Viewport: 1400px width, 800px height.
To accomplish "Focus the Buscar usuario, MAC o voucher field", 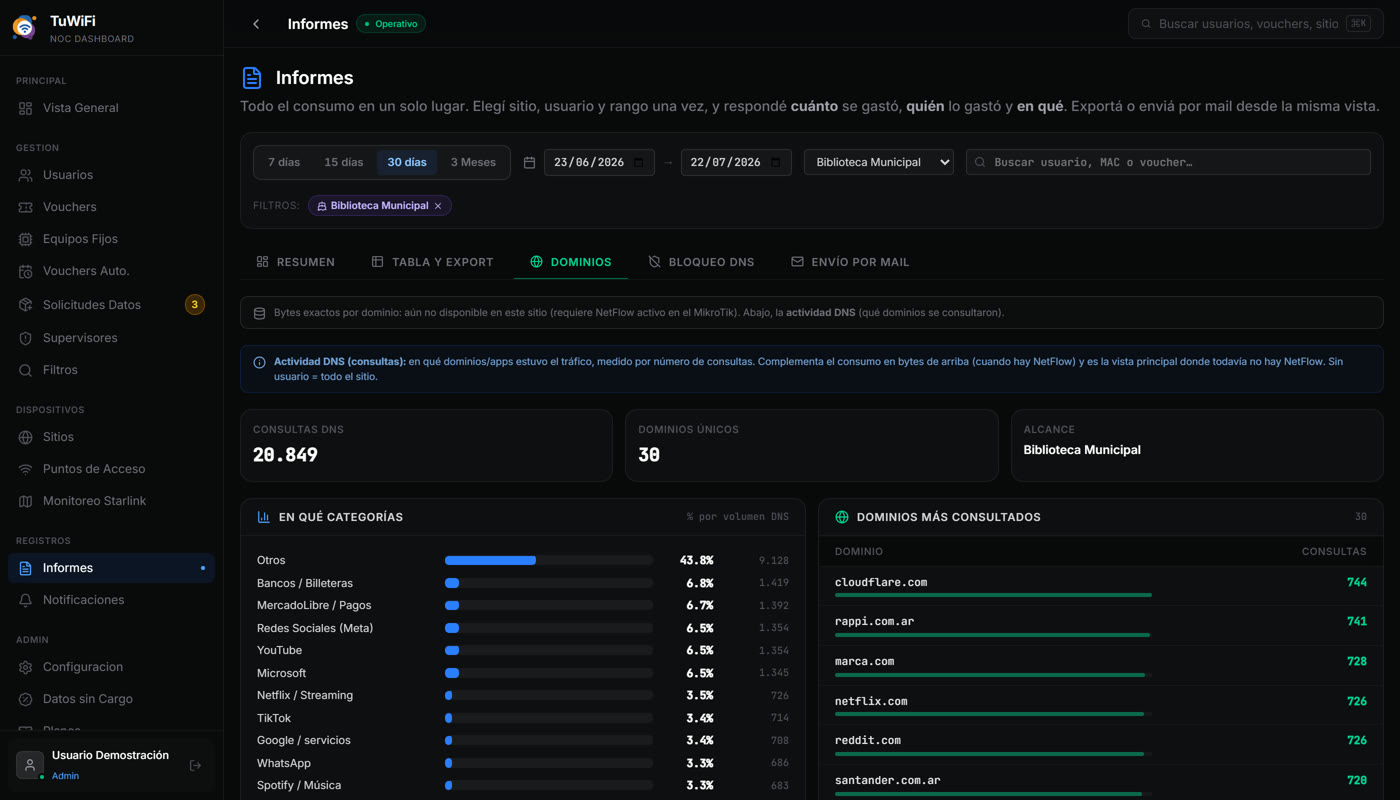I will click(x=1168, y=162).
